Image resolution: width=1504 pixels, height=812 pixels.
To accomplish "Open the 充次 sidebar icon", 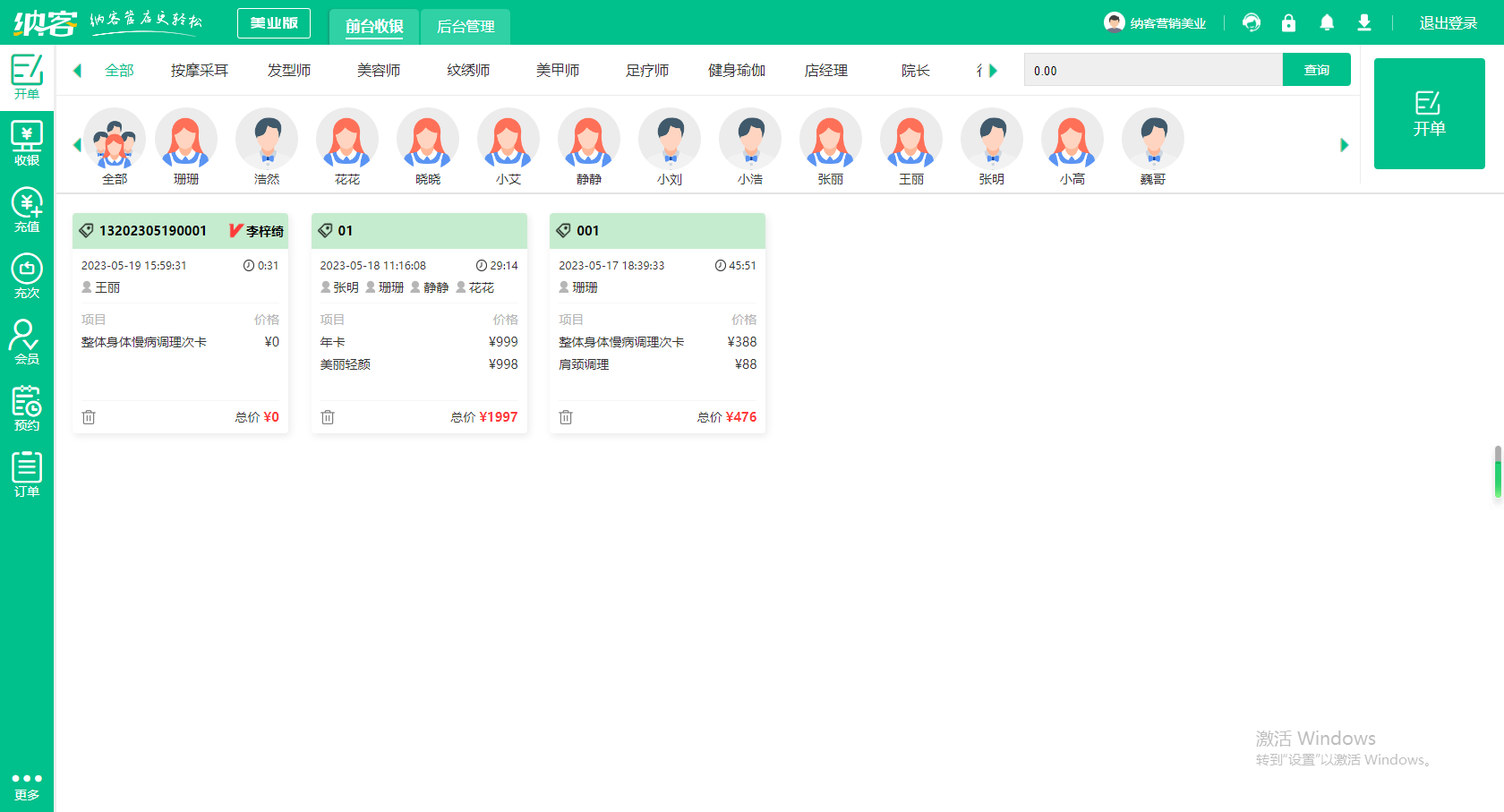I will click(x=27, y=277).
